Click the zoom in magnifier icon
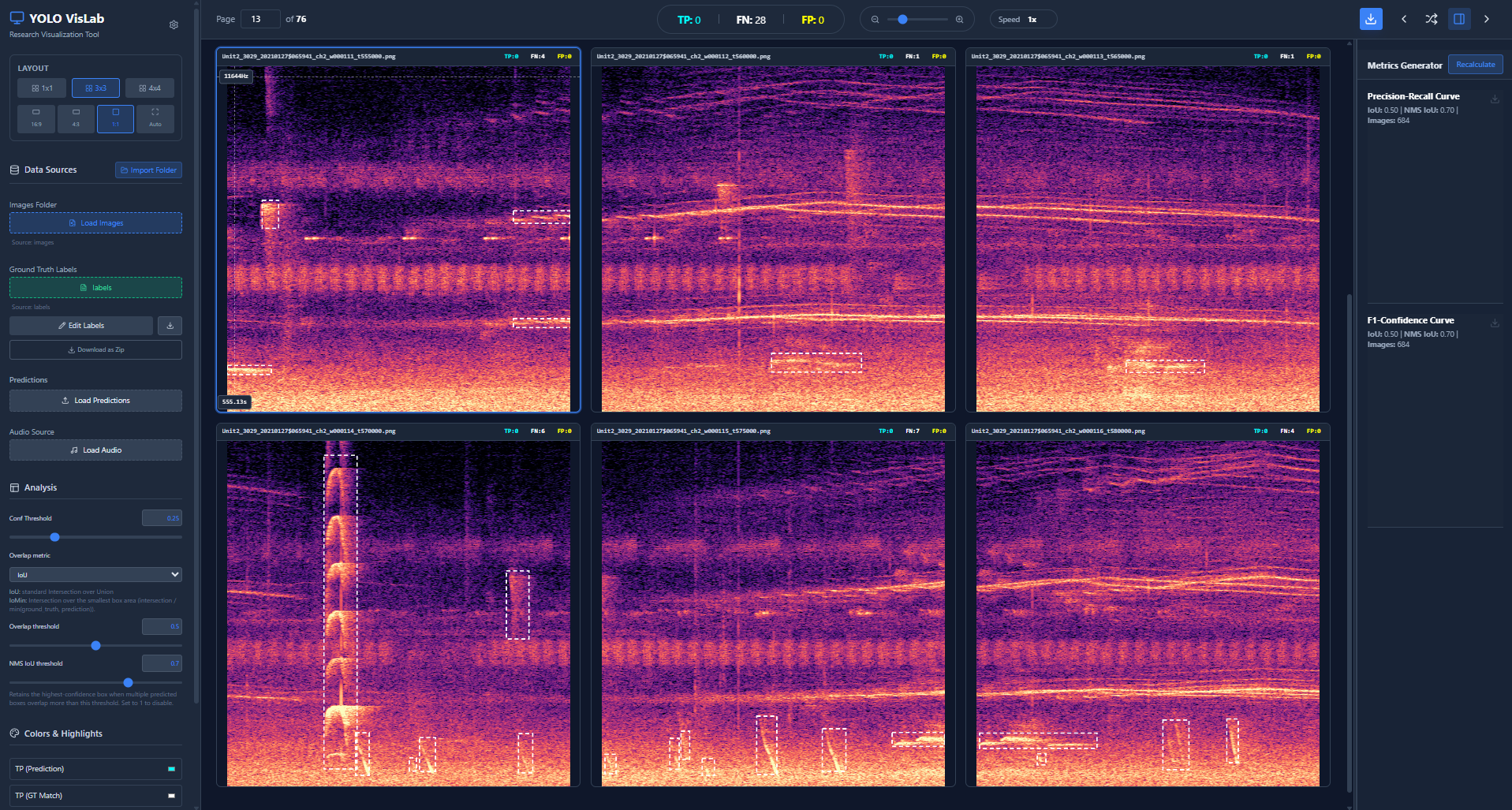 pyautogui.click(x=959, y=20)
